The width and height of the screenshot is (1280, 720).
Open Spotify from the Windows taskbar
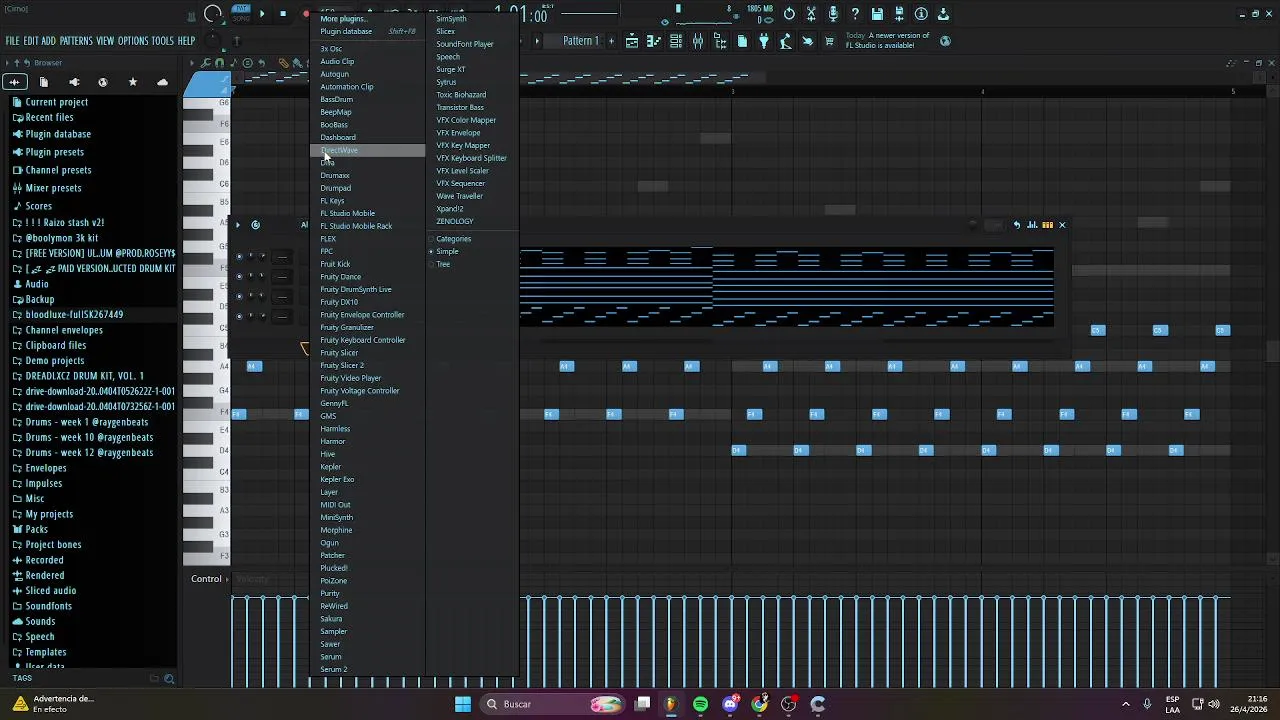point(700,704)
